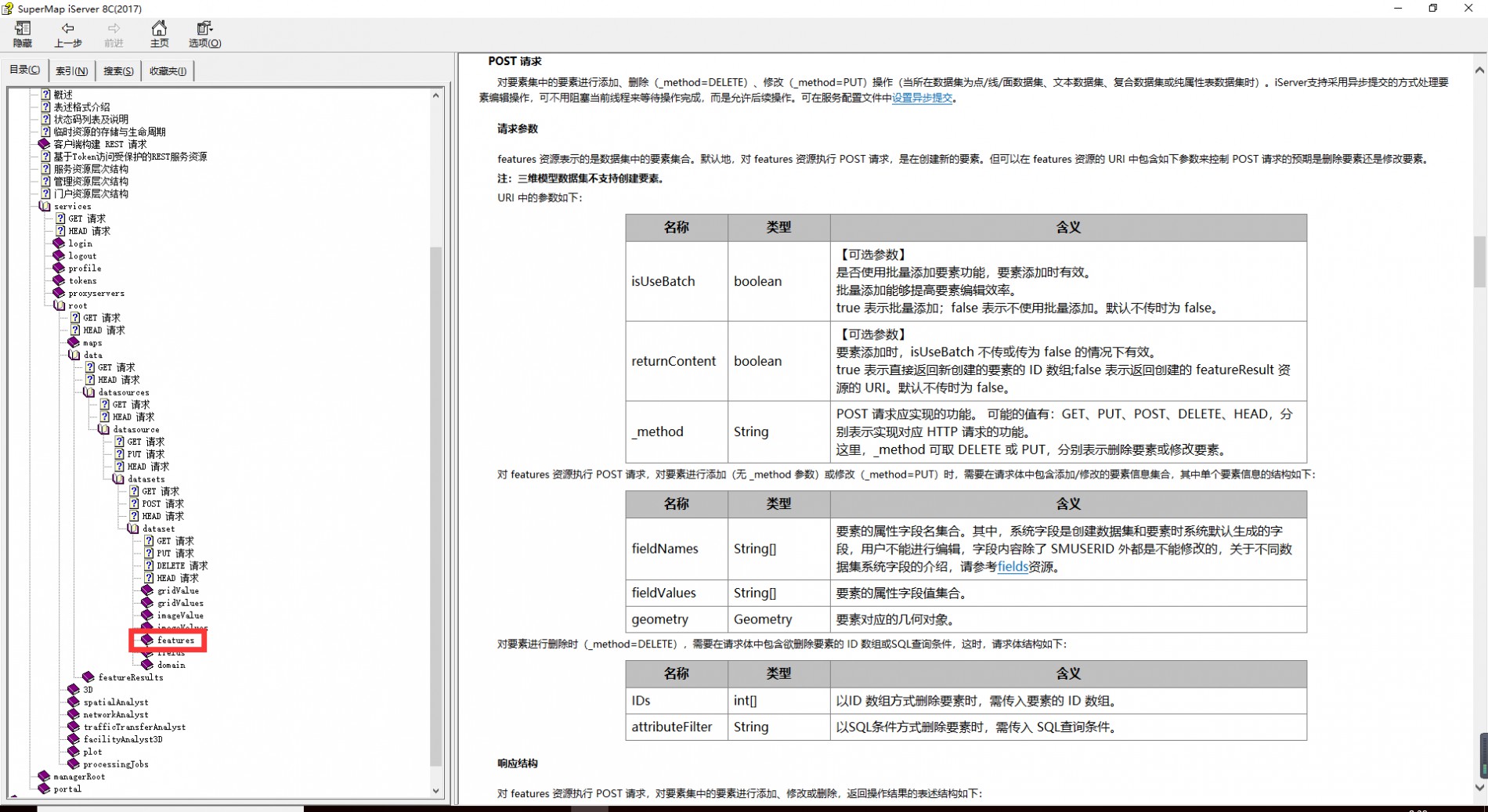
Task: Collapse the root open-book node
Action: tap(60, 305)
